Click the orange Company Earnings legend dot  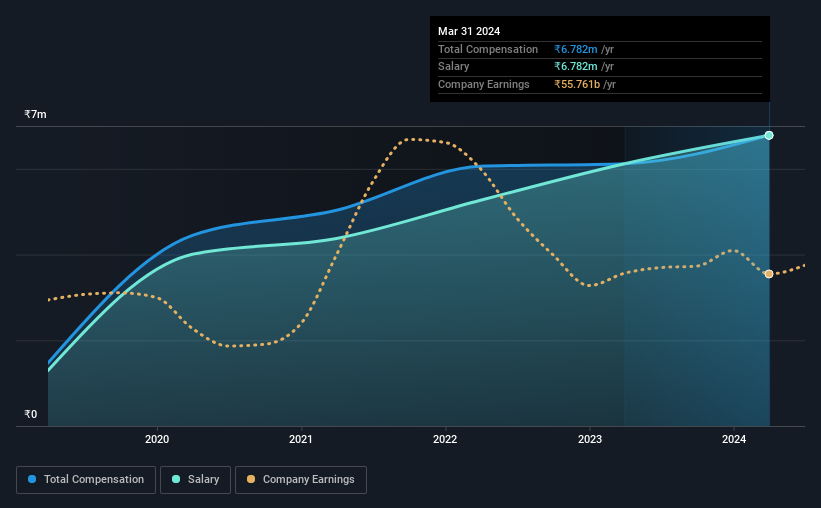[x=251, y=479]
